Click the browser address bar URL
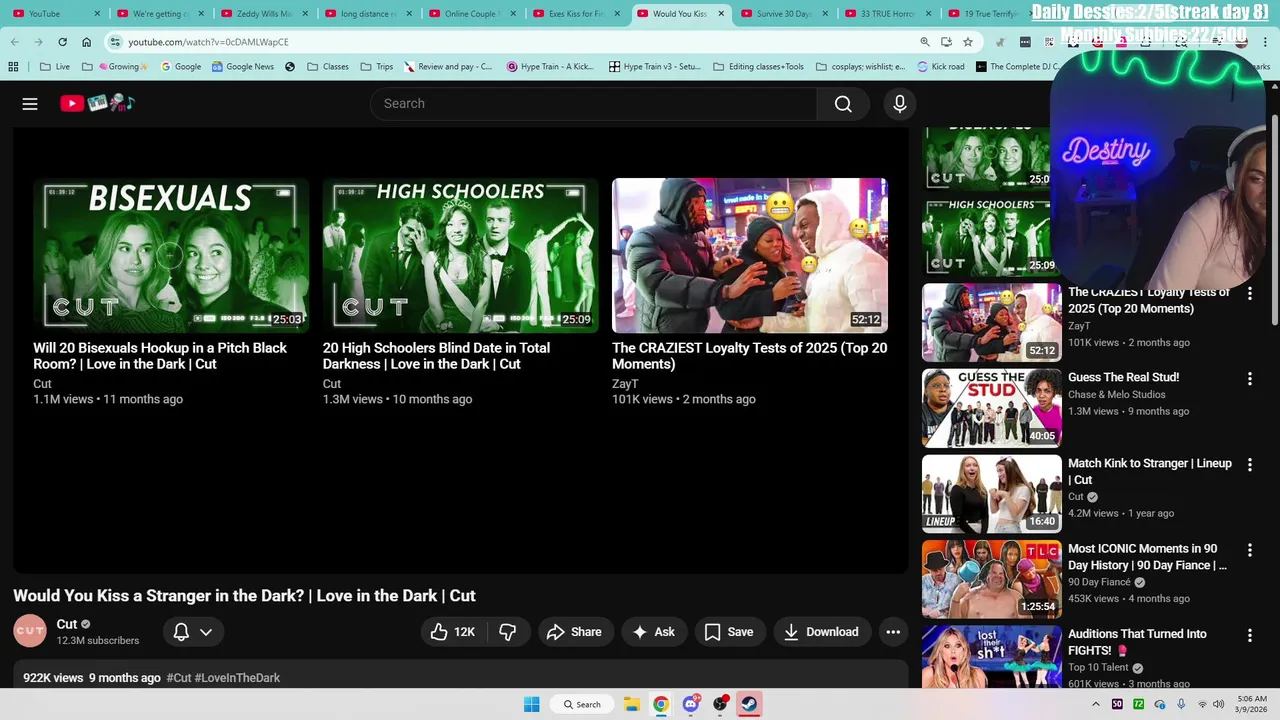 tap(208, 42)
